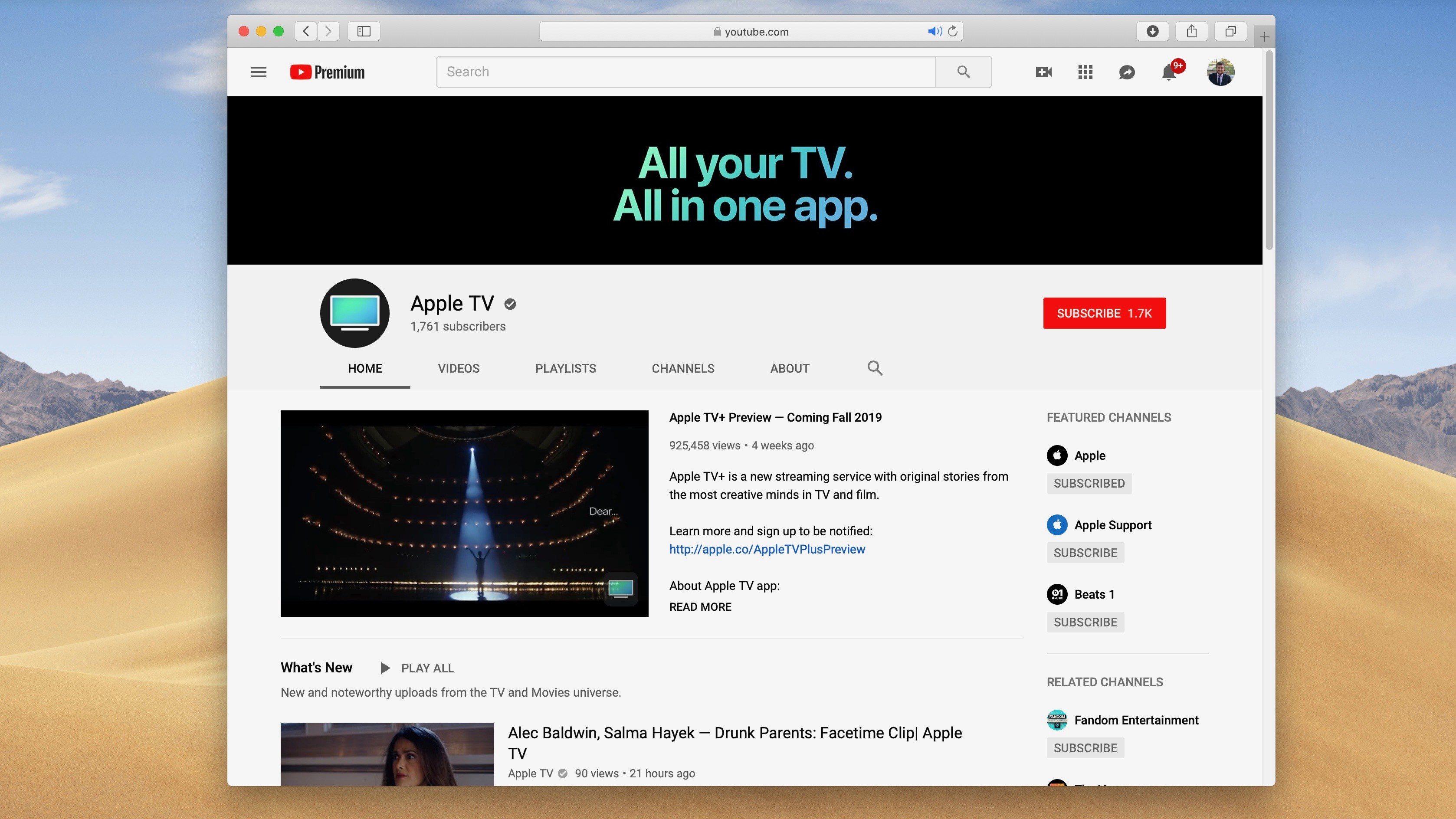Toggle SUBSCRIBED state for Apple channel
1456x819 pixels.
click(x=1089, y=483)
